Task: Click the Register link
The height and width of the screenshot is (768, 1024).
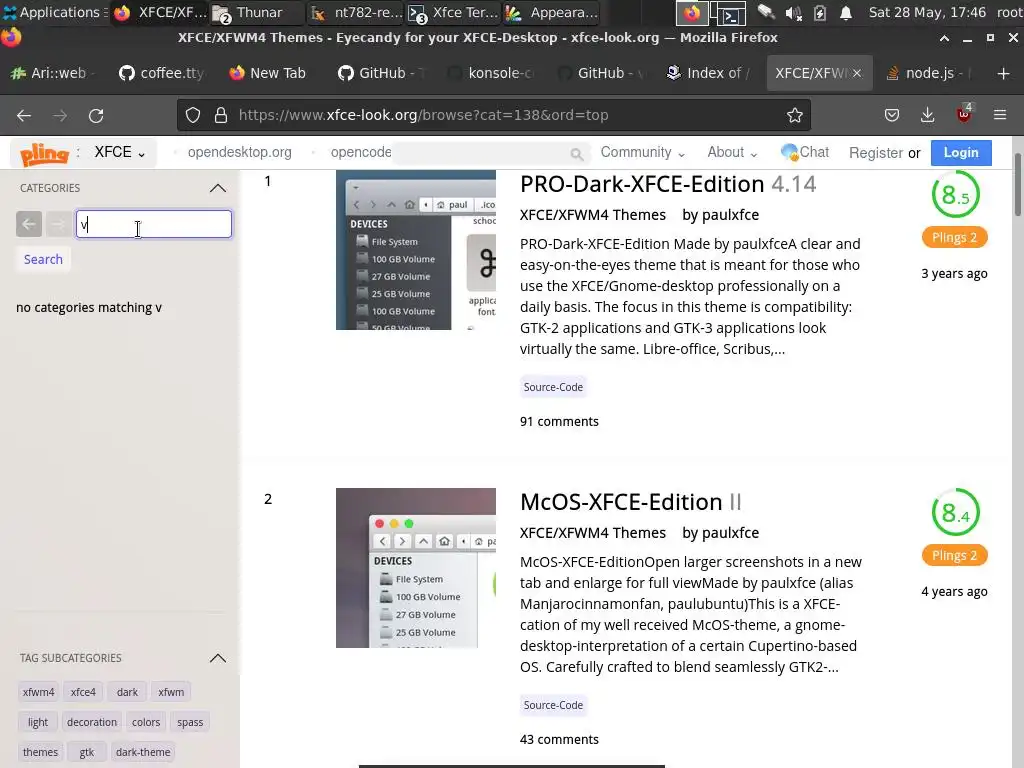Action: (x=876, y=153)
